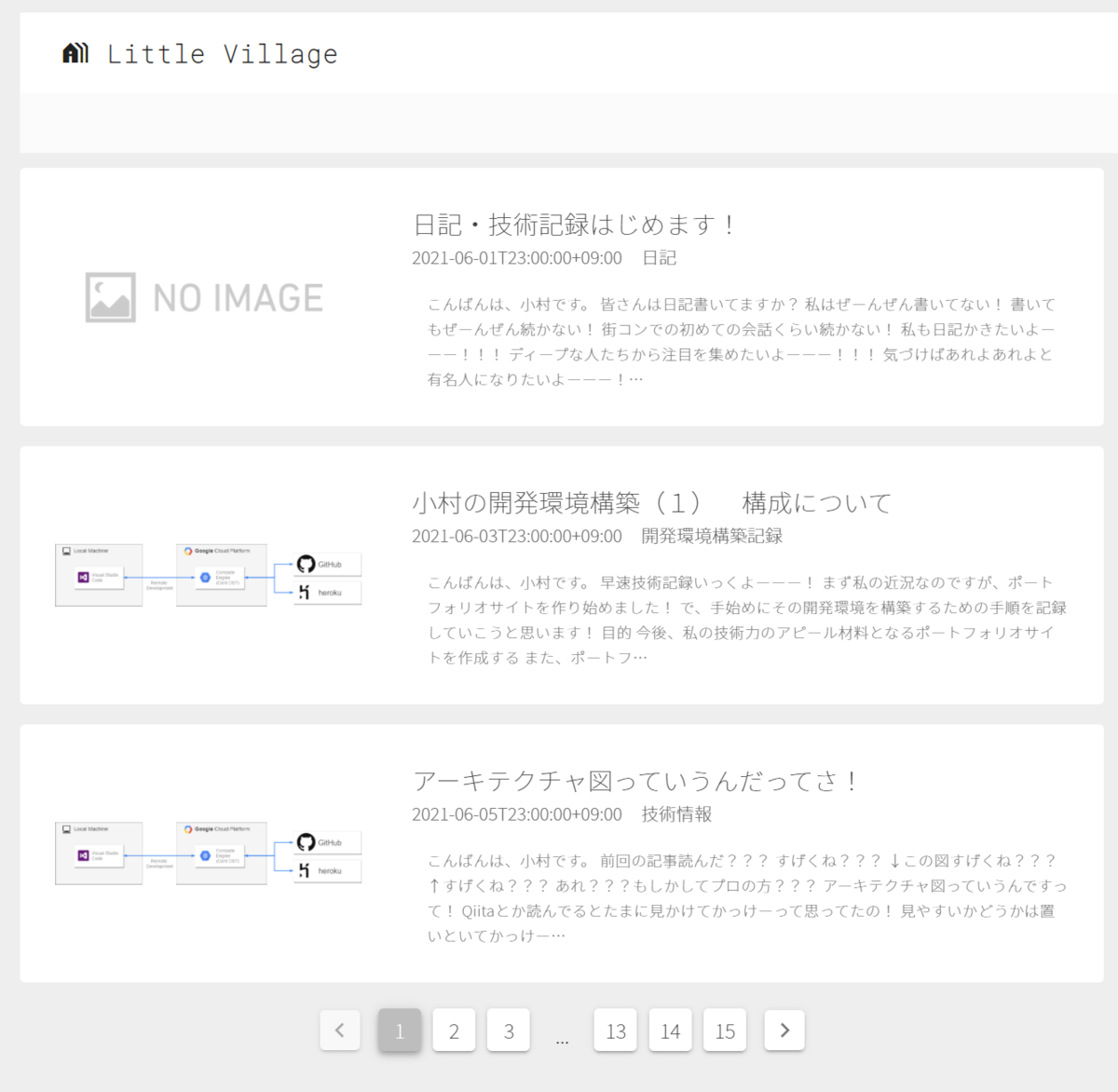Click the ellipsis between pagination pages
Image resolution: width=1118 pixels, height=1092 pixels.
pos(562,1034)
